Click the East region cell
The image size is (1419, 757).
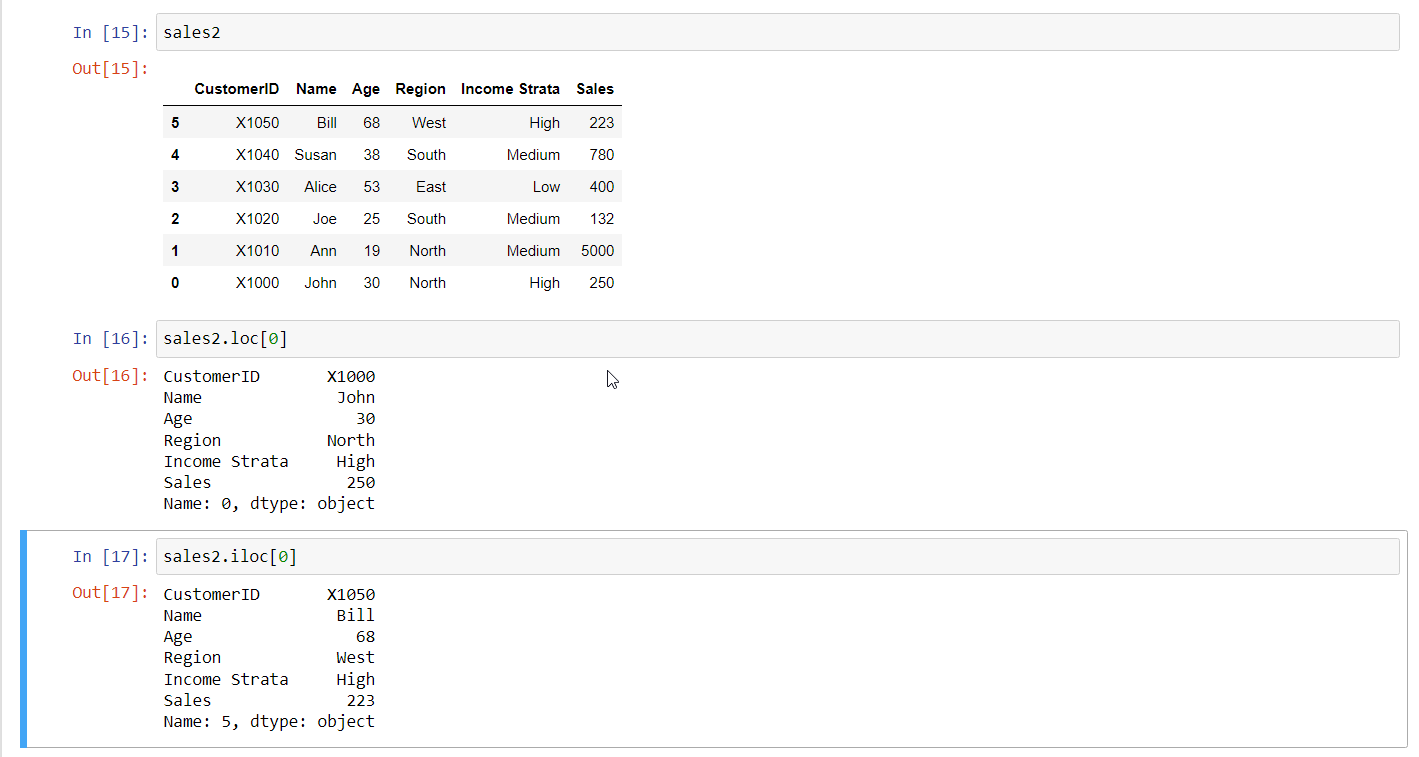tap(431, 187)
